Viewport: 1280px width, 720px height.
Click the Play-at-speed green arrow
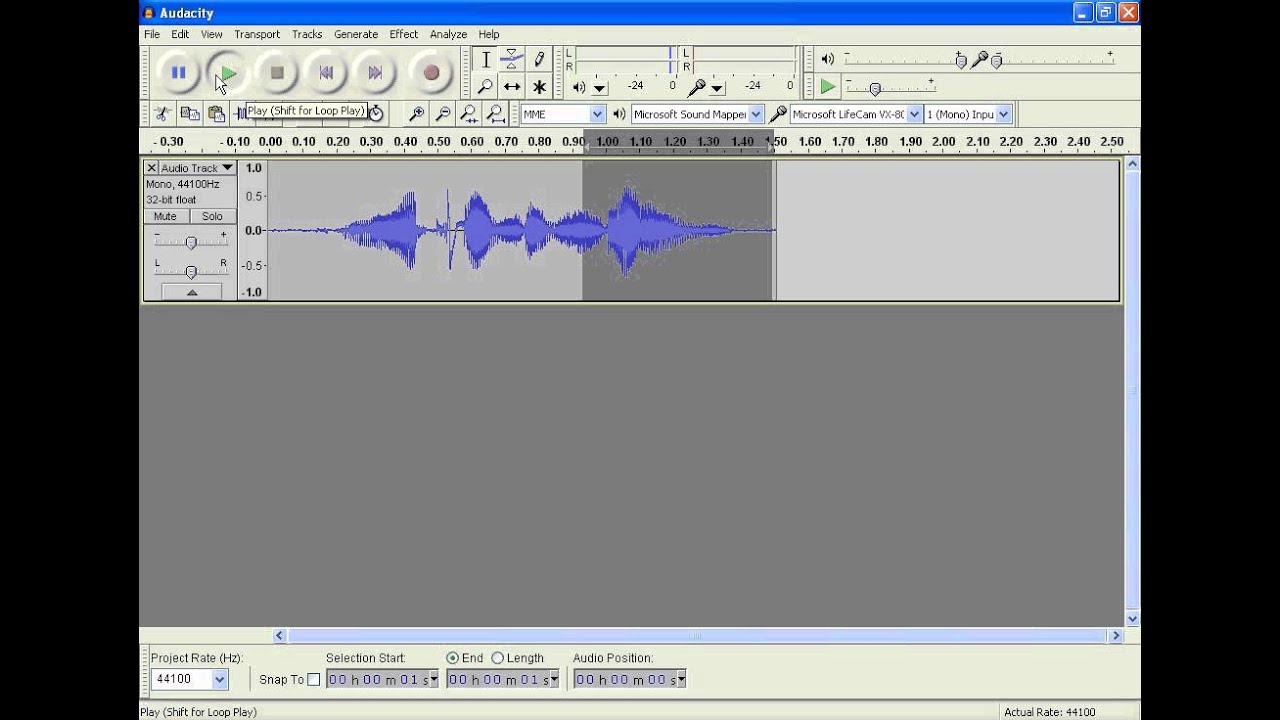tap(828, 87)
